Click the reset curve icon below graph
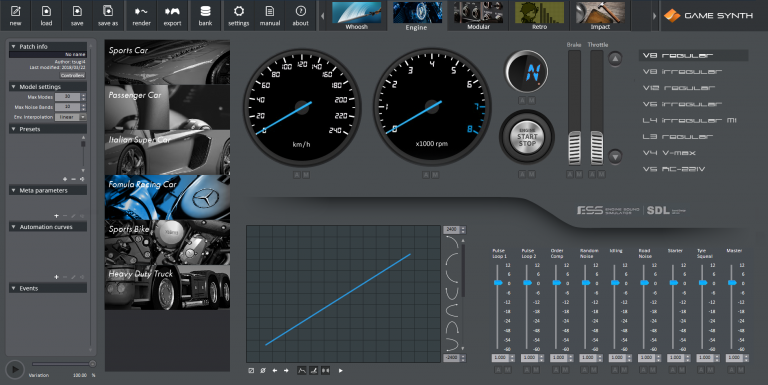Viewport: 768px width, 385px height. click(263, 371)
